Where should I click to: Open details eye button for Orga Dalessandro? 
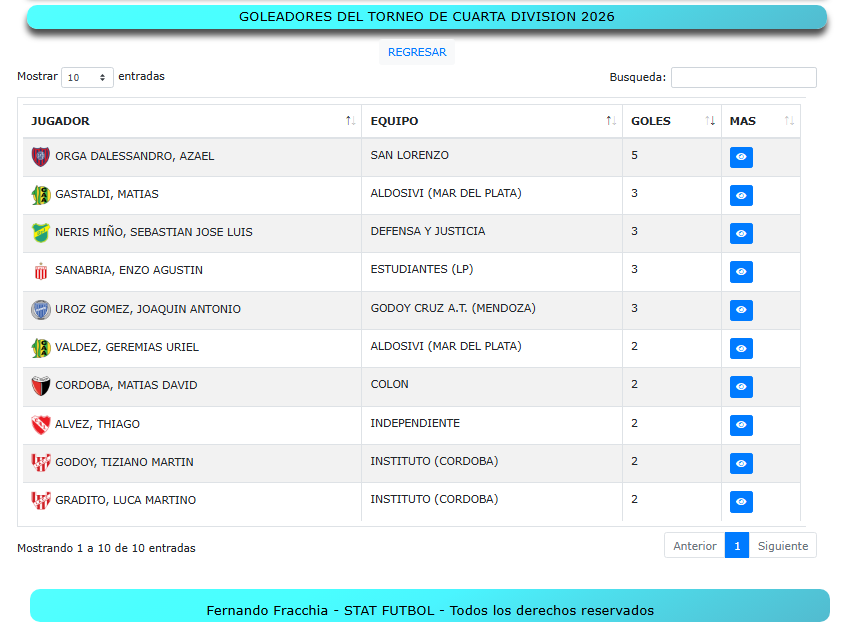pyautogui.click(x=741, y=157)
